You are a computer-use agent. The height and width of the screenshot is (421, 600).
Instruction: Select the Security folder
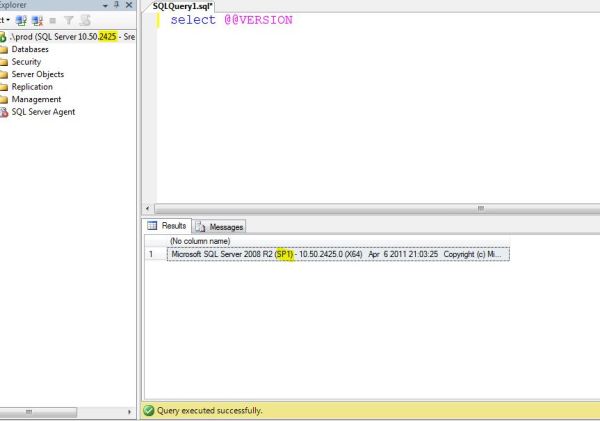(x=26, y=62)
